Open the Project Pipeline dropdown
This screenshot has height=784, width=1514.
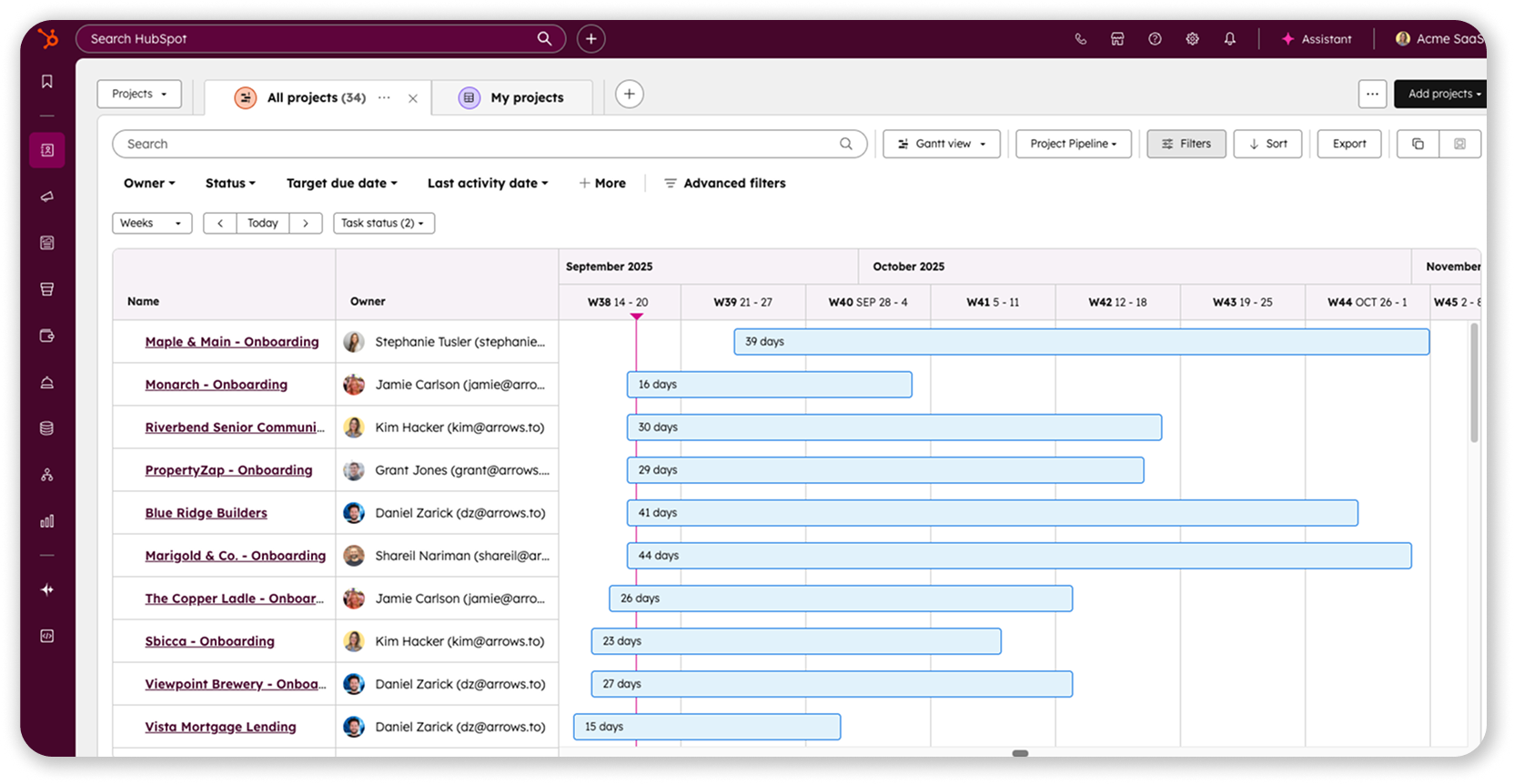pyautogui.click(x=1074, y=144)
